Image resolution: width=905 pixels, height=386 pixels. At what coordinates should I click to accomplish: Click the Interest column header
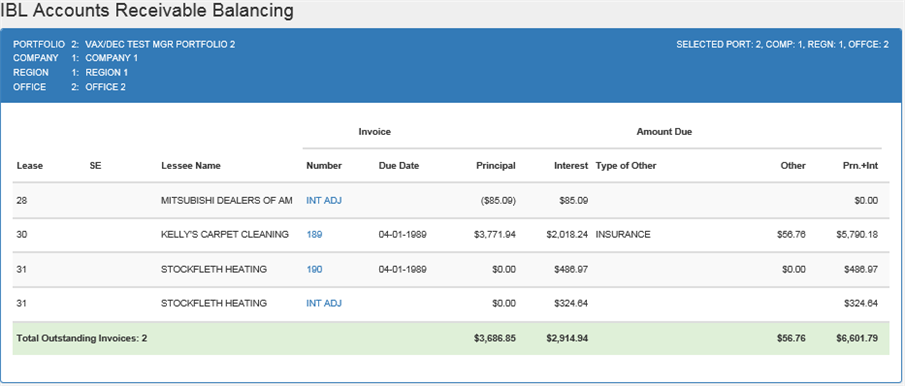[x=571, y=166]
